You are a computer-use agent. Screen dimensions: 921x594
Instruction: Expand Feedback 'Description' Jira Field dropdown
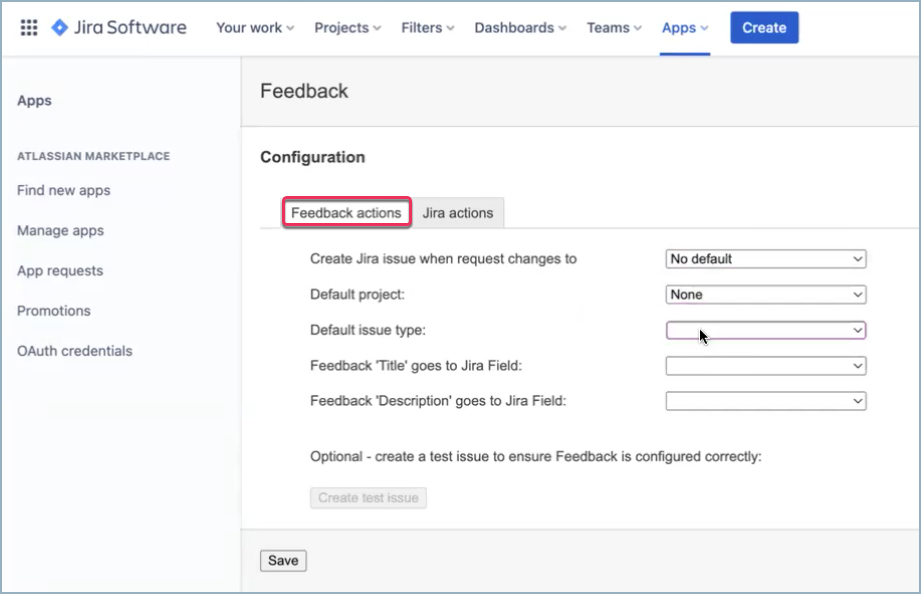(766, 401)
